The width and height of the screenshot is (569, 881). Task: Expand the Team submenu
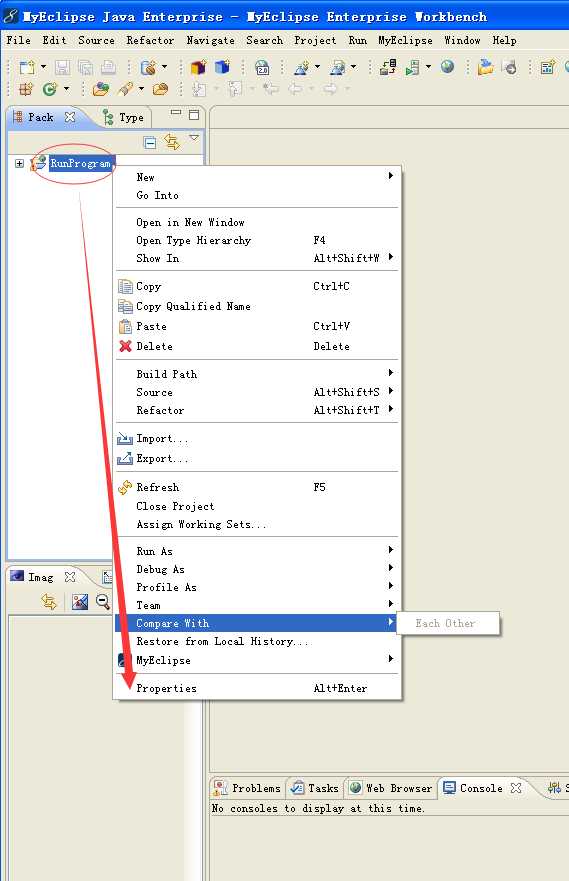click(258, 605)
